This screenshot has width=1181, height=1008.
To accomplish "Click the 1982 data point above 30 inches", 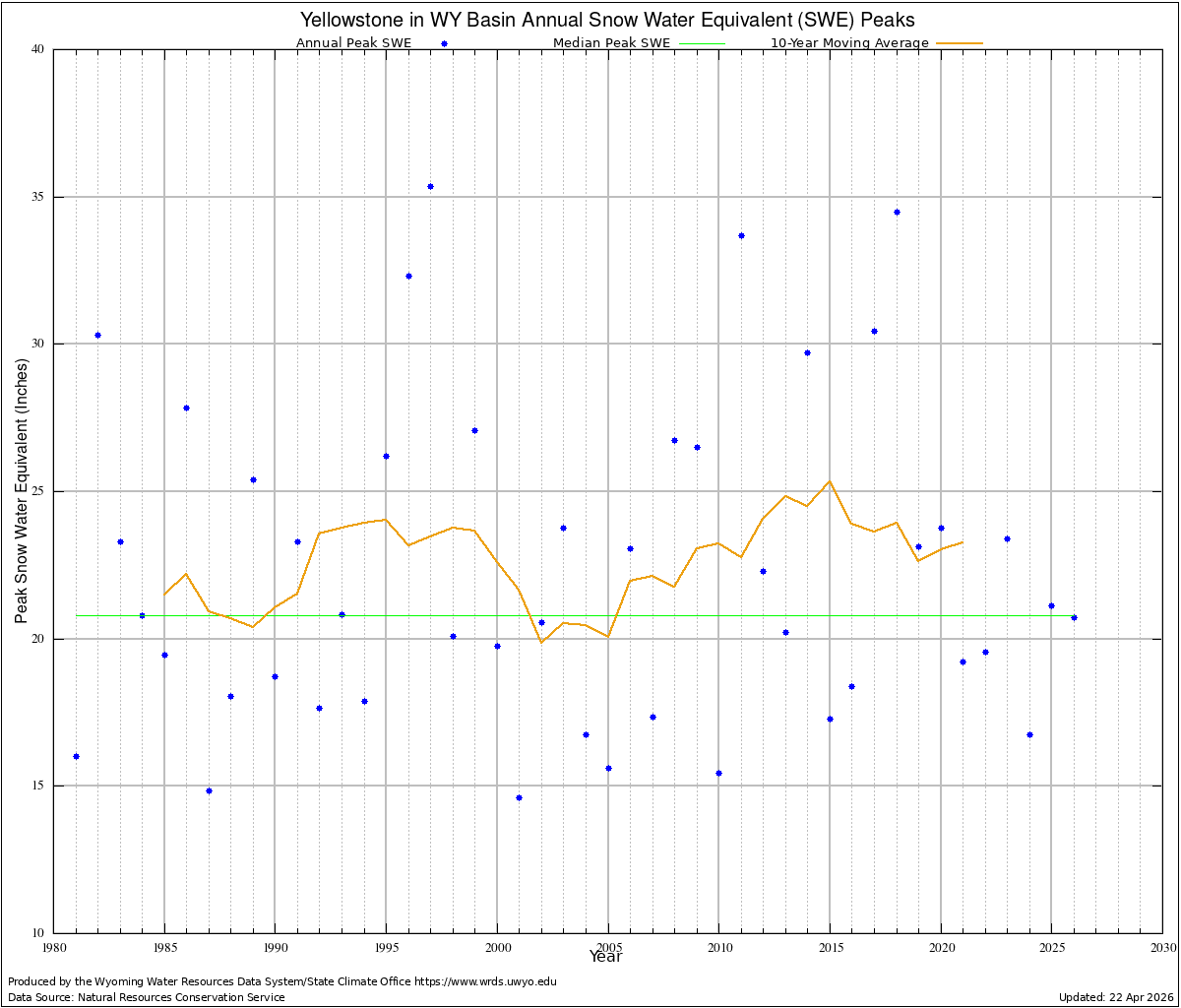I will pos(97,335).
